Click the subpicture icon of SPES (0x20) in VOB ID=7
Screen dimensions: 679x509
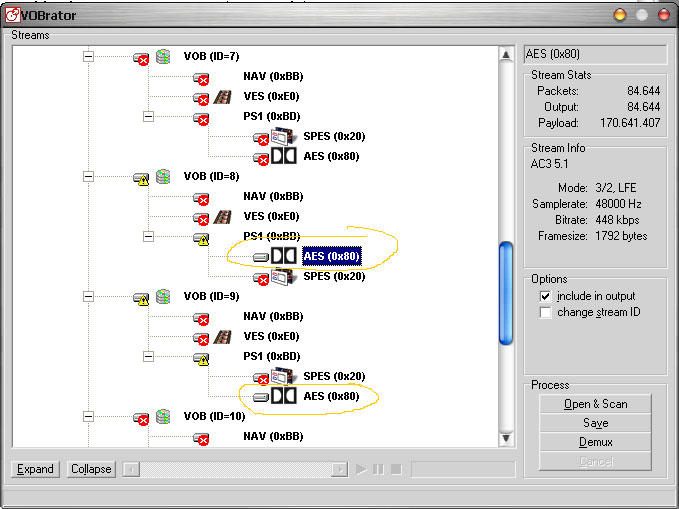point(284,136)
